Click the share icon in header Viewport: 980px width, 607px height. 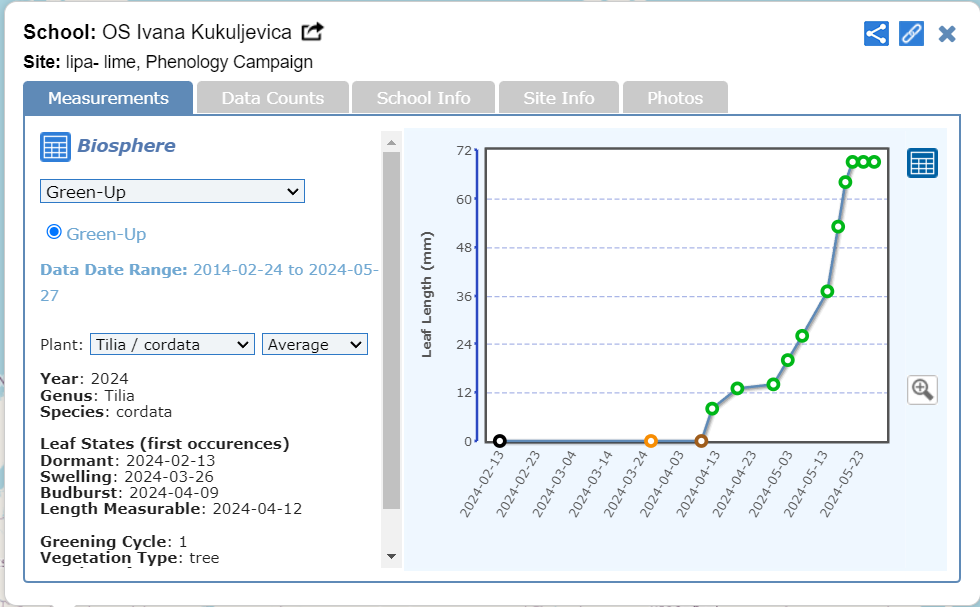(x=876, y=33)
